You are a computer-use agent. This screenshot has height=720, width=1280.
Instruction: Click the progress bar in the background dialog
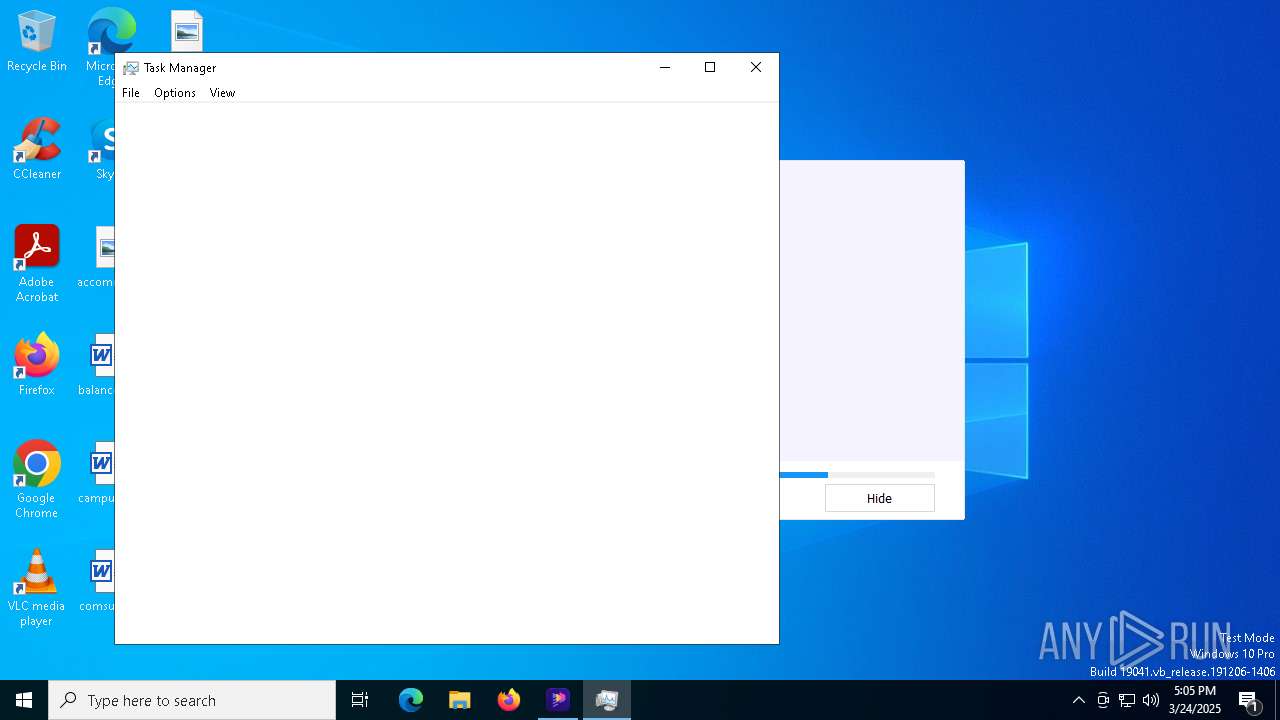coord(857,475)
